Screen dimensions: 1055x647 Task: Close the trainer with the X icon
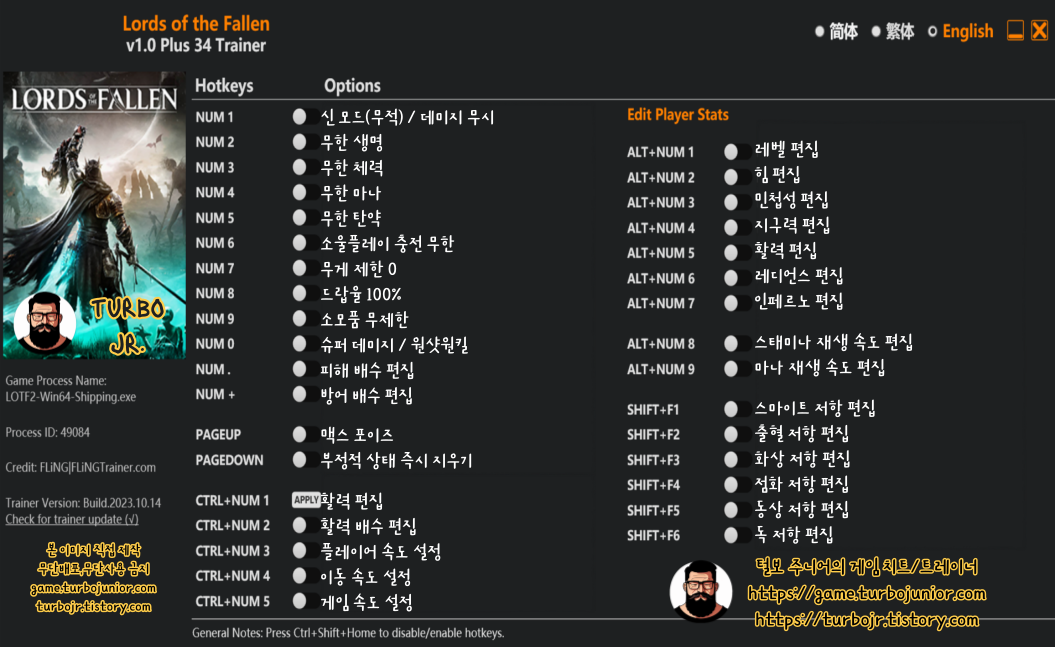1040,31
